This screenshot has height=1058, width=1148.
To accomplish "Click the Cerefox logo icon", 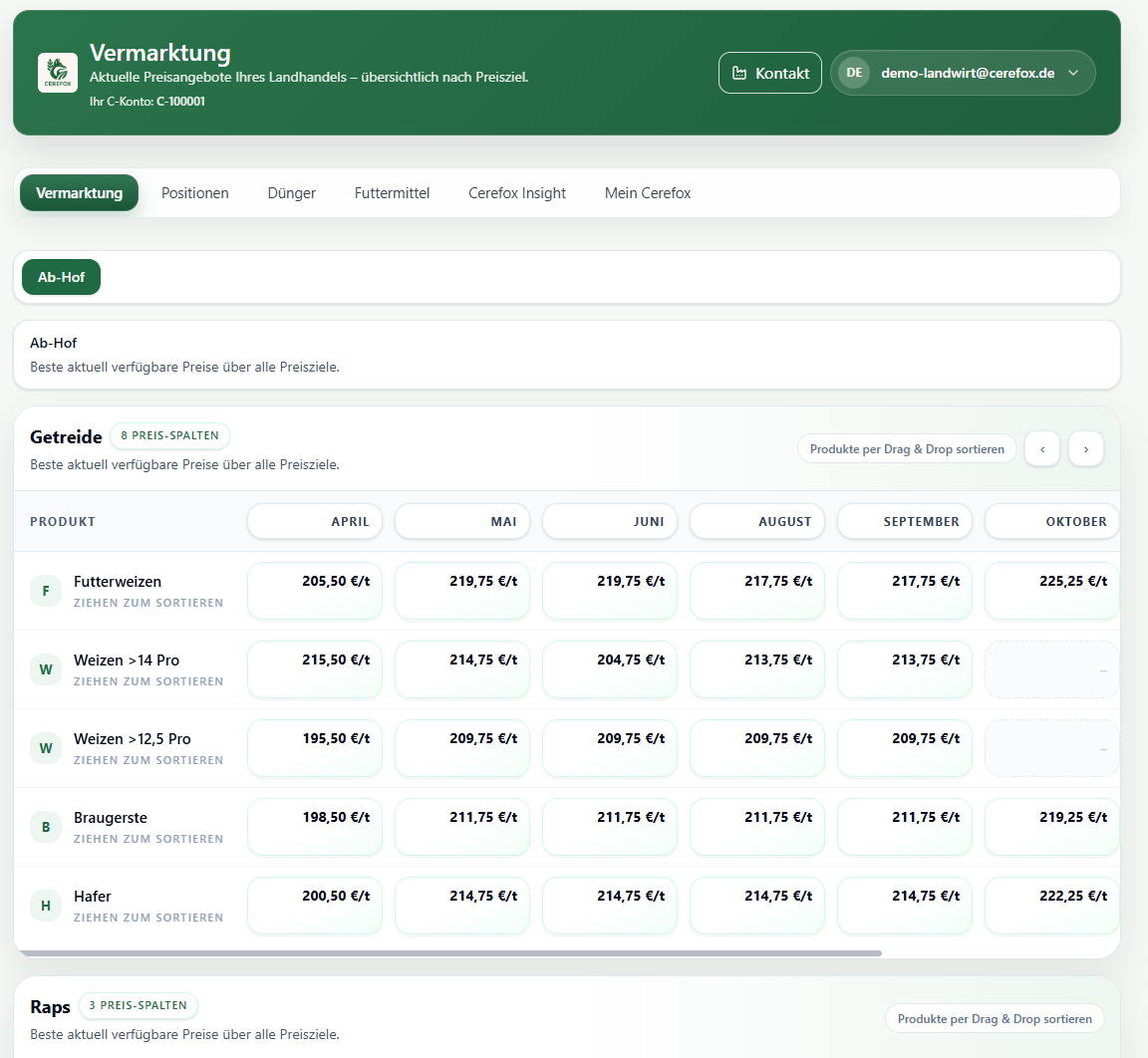I will (58, 73).
